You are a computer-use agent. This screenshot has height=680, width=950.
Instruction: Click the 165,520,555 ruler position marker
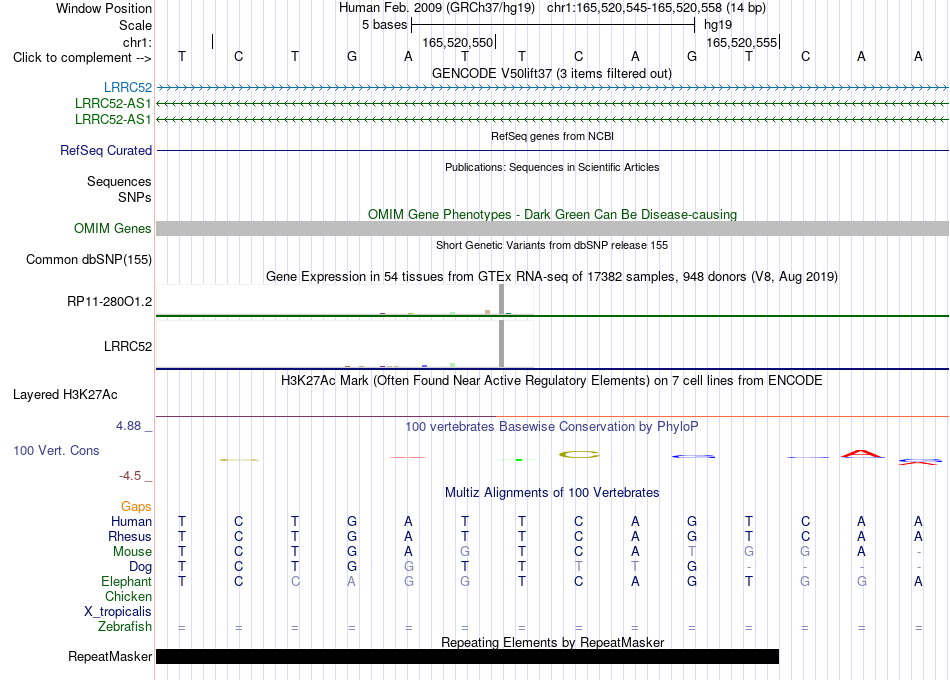[x=742, y=42]
